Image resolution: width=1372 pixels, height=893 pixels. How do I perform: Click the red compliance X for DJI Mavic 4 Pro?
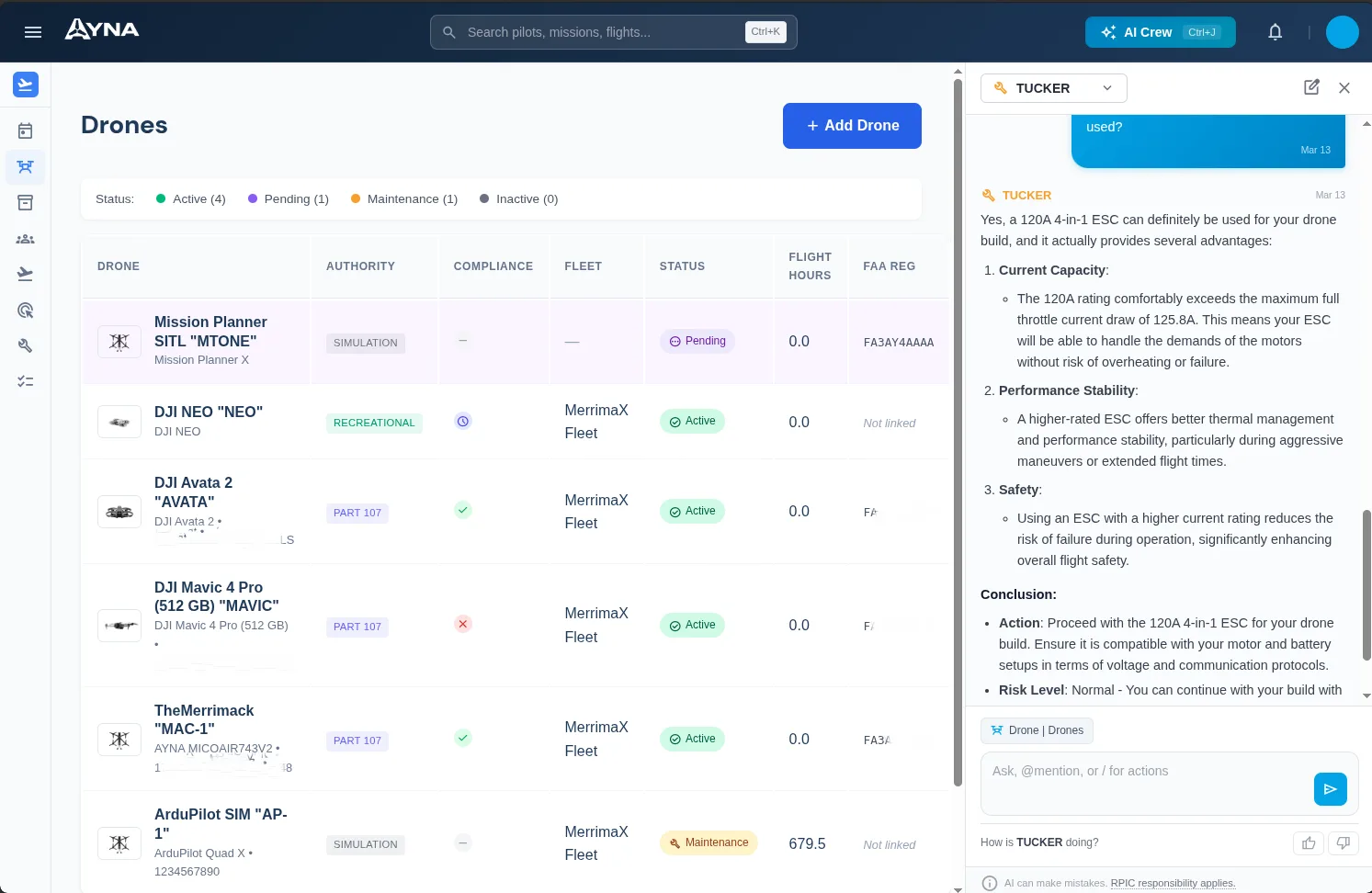[x=463, y=624]
